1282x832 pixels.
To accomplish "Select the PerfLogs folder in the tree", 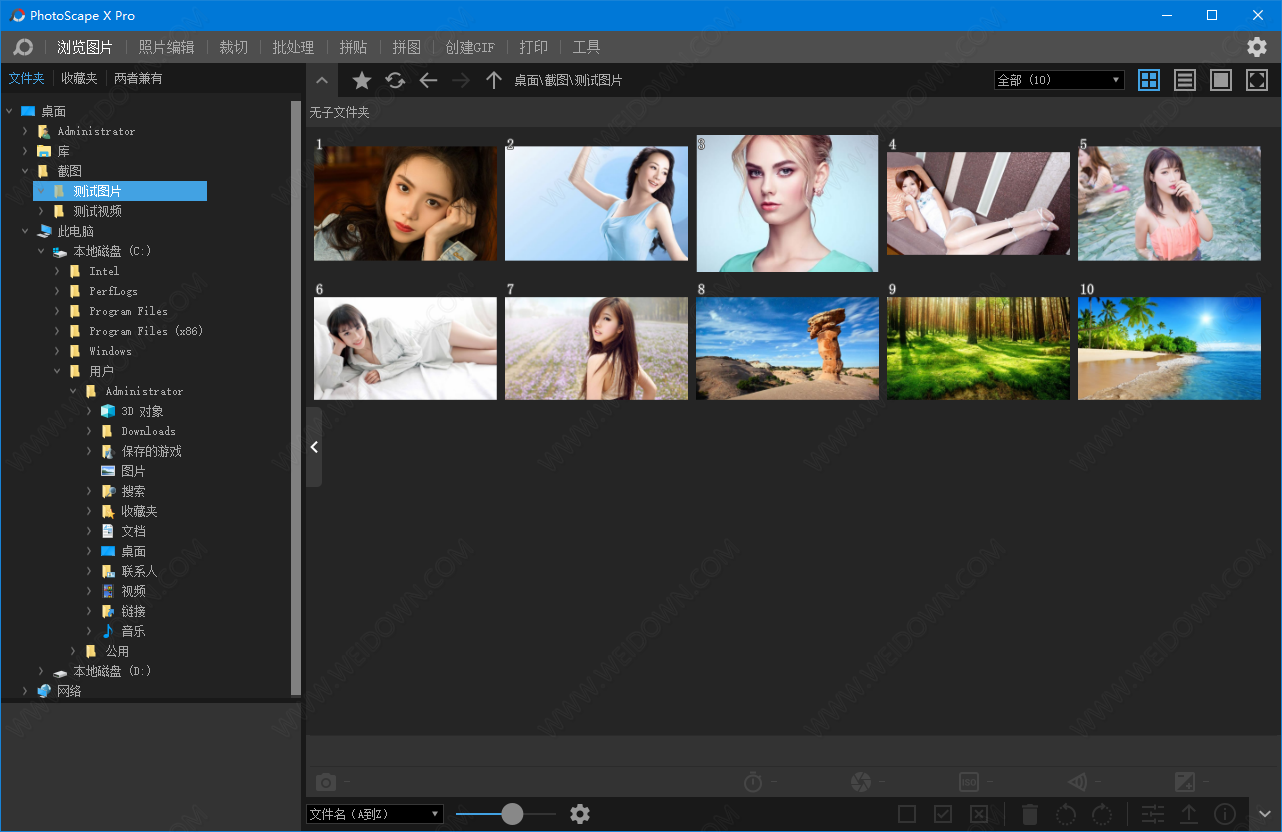I will coord(113,291).
